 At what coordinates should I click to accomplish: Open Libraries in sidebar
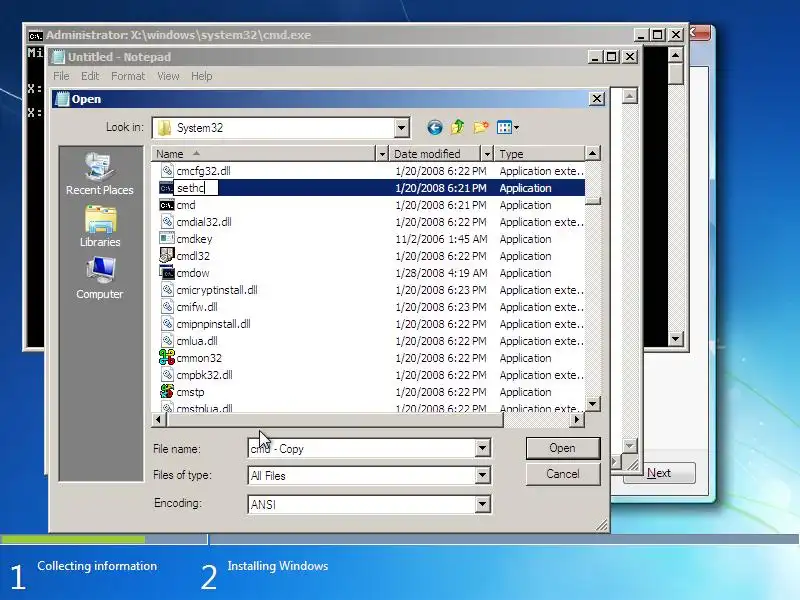coord(99,226)
